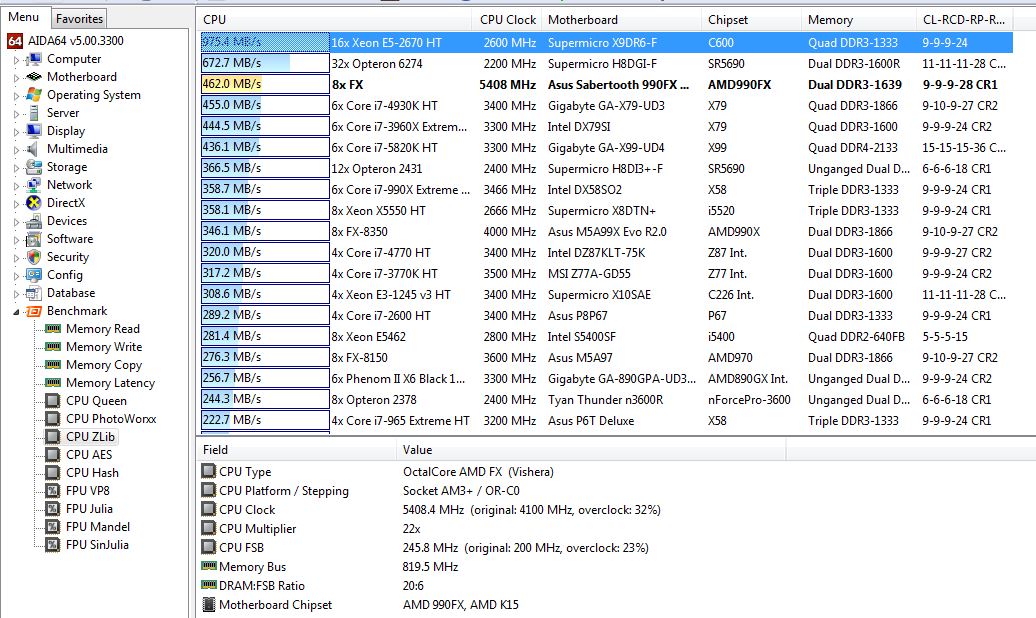Expand the Computer tree node
Screen dimensions: 1036x618
click(17, 60)
